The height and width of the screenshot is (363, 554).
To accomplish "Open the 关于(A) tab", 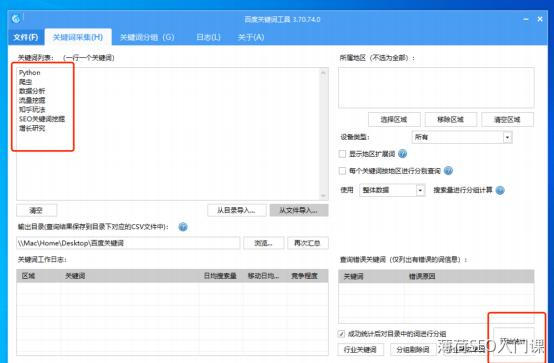I will tap(251, 37).
